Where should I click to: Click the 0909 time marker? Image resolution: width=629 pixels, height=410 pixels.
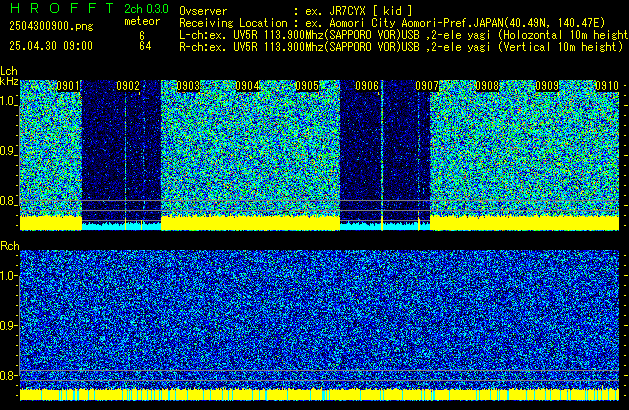[x=547, y=86]
